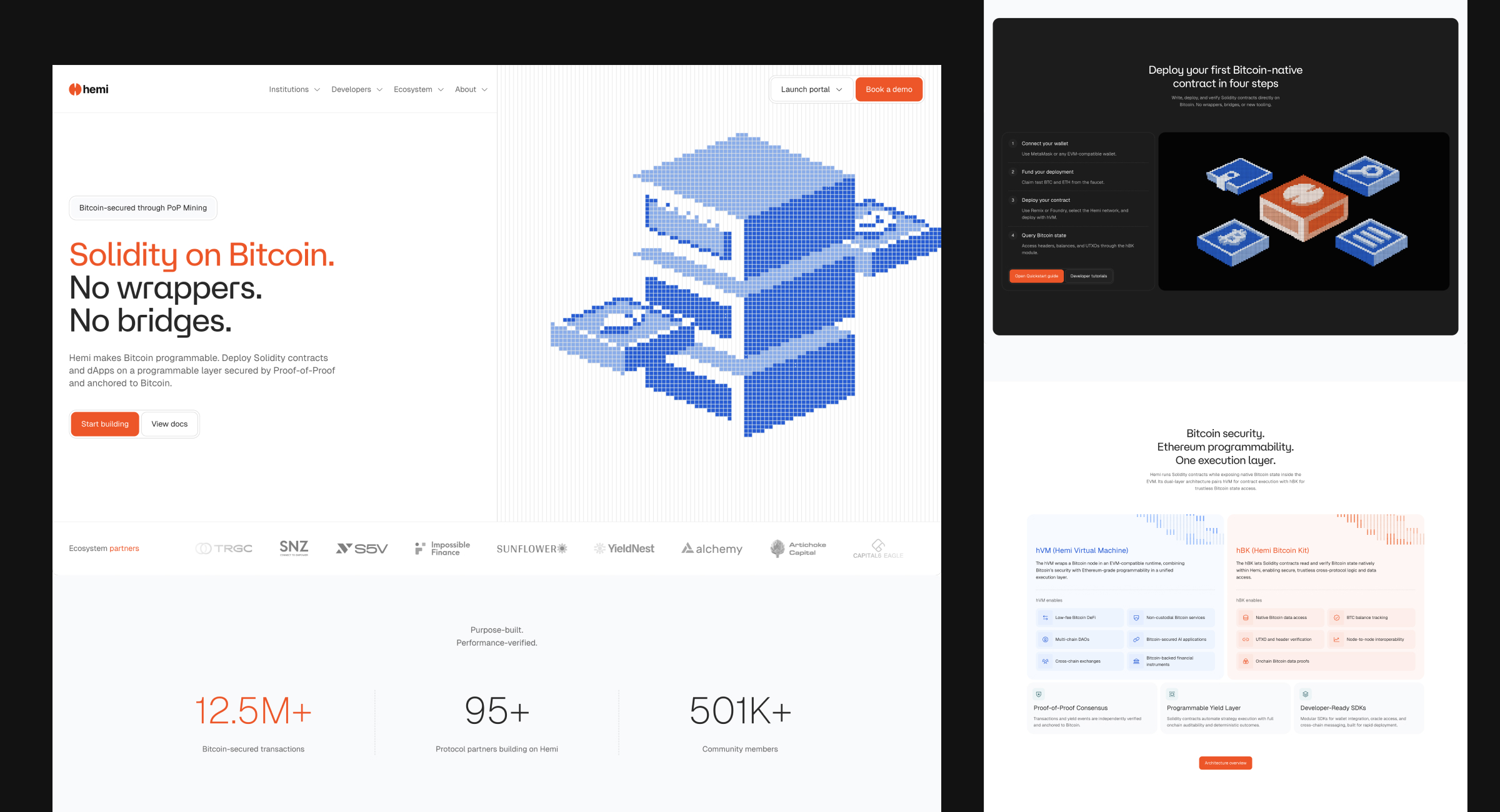The image size is (1500, 812).
Task: Click the Multi-chain DAOs icon
Action: (x=1046, y=639)
